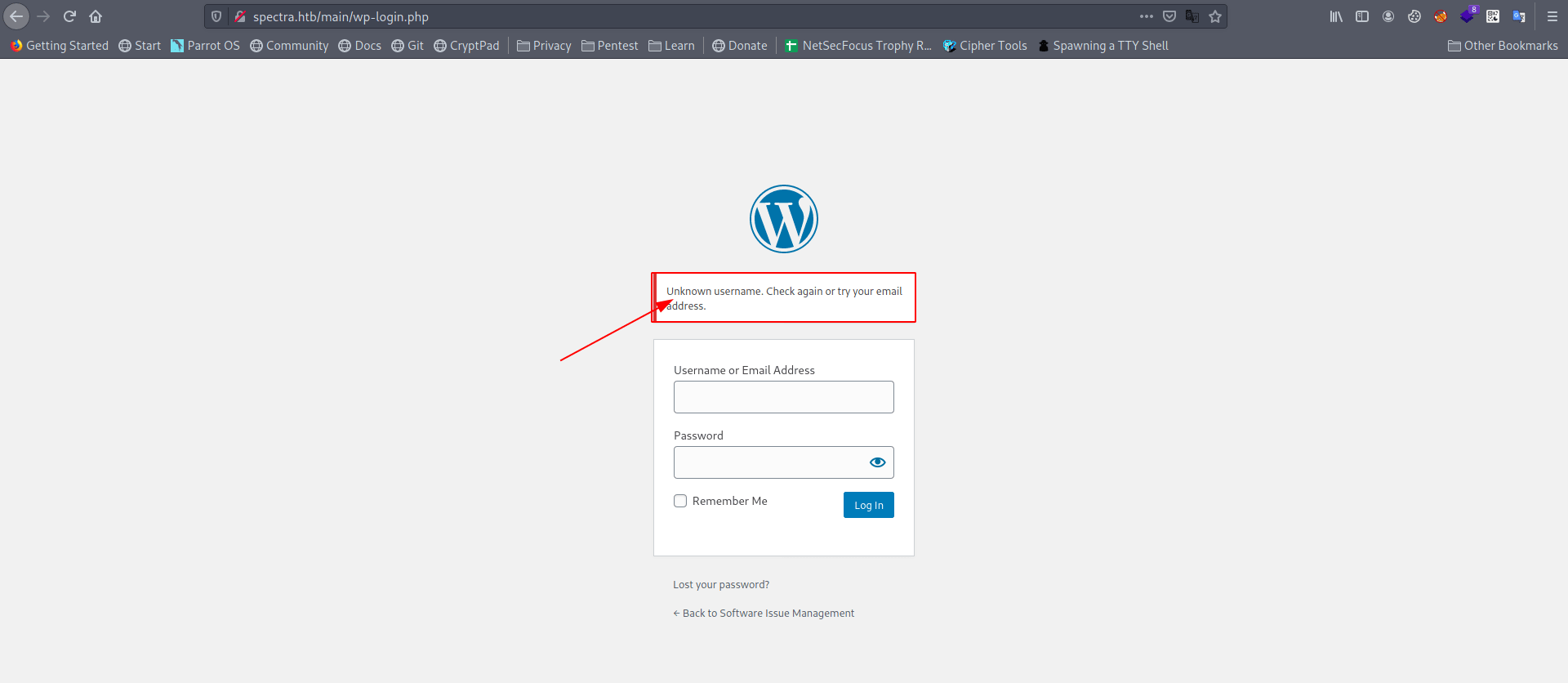1568x683 pixels.
Task: Open the Library history and bookmarks icon
Action: (x=1336, y=16)
